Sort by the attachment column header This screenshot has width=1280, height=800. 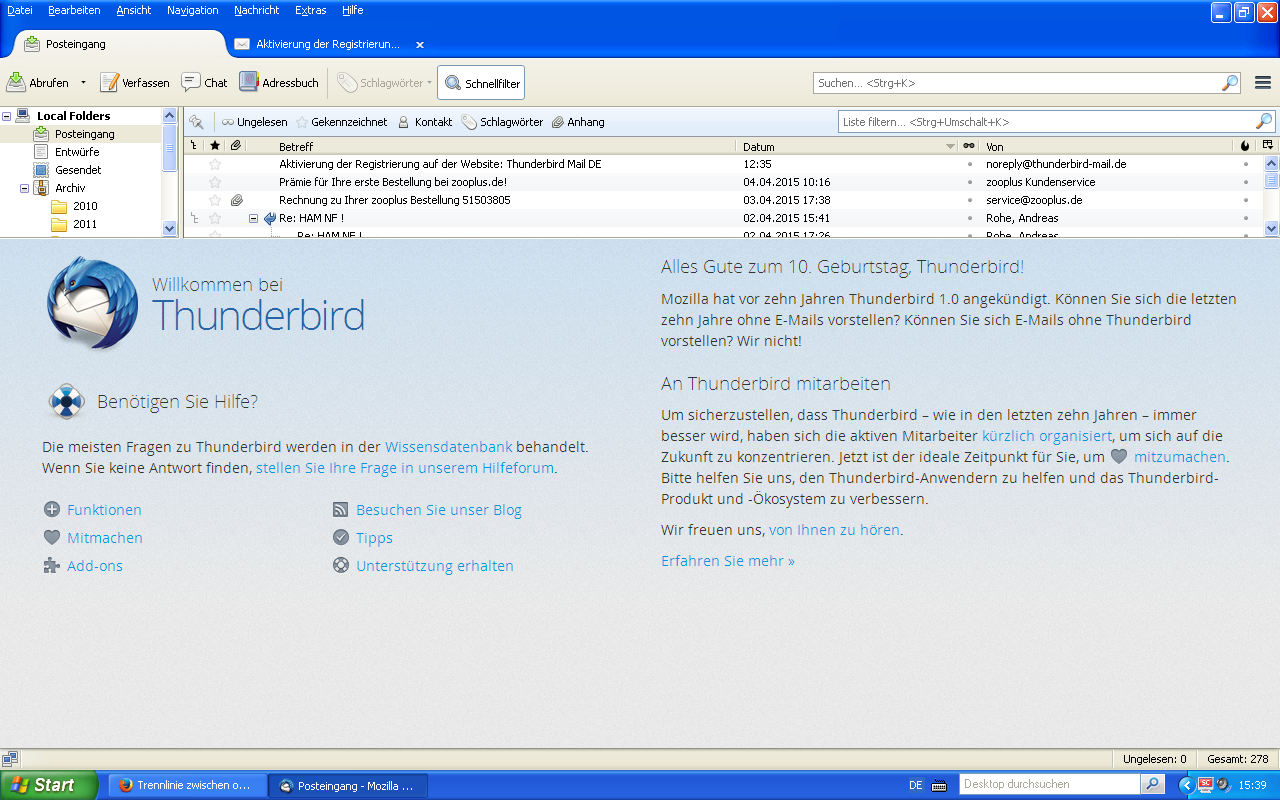click(236, 146)
